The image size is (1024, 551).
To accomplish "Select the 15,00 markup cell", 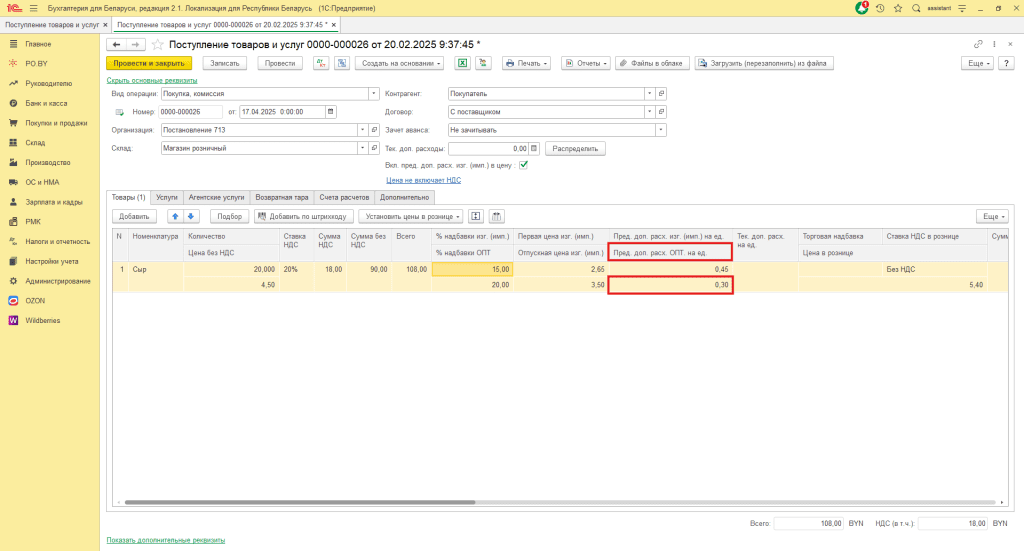I will click(472, 269).
